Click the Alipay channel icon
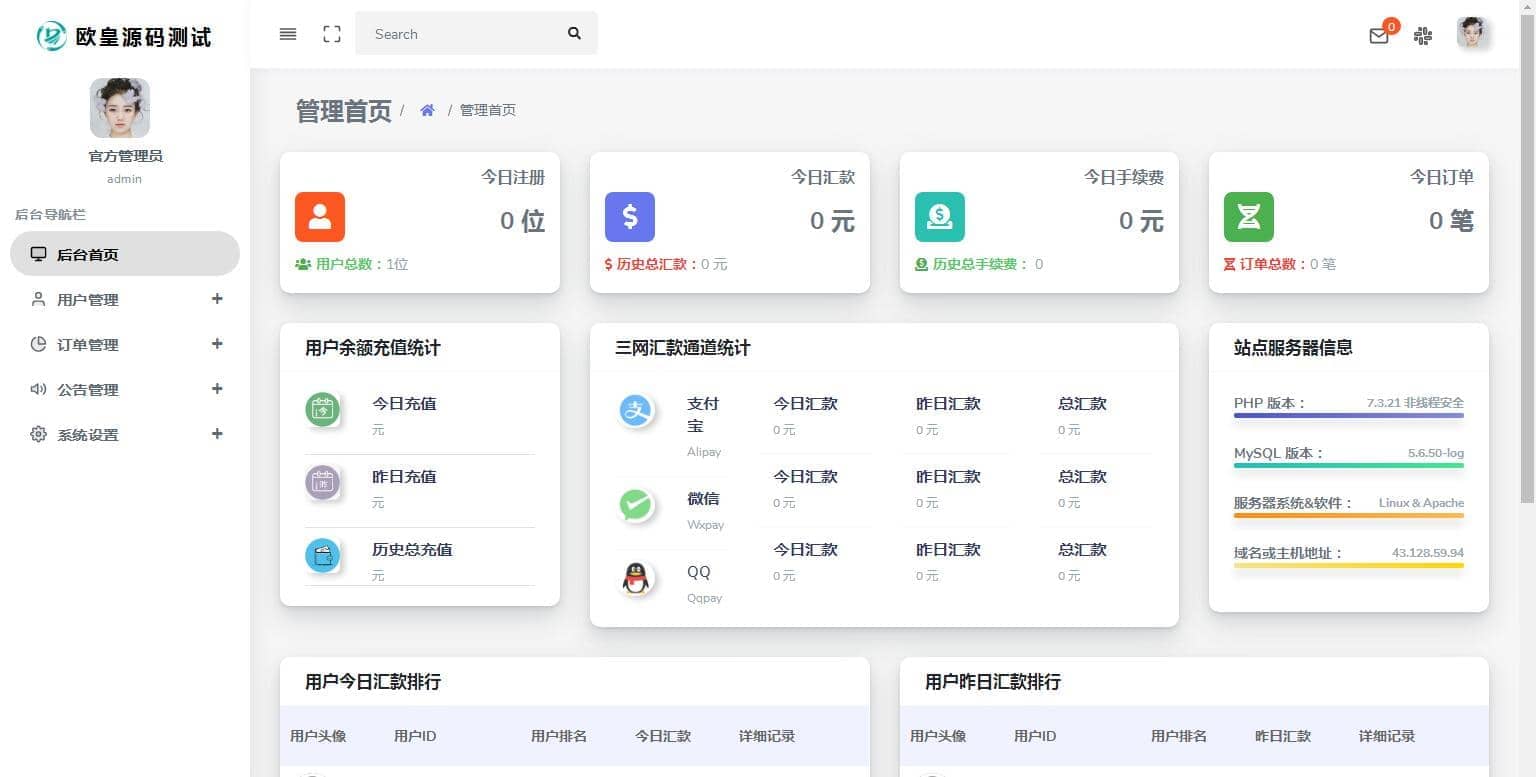This screenshot has width=1536, height=777. [x=636, y=410]
